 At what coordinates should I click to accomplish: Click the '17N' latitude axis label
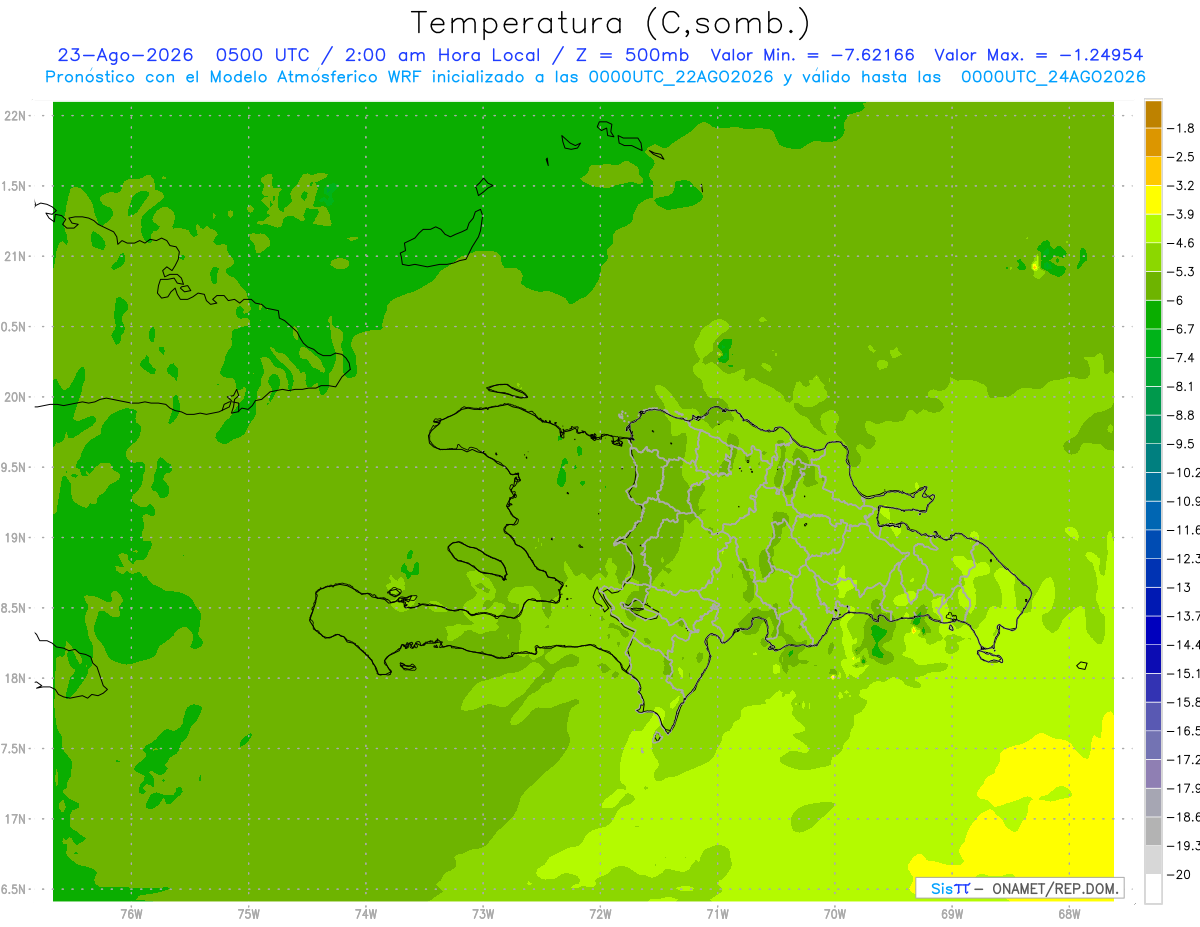pos(15,819)
